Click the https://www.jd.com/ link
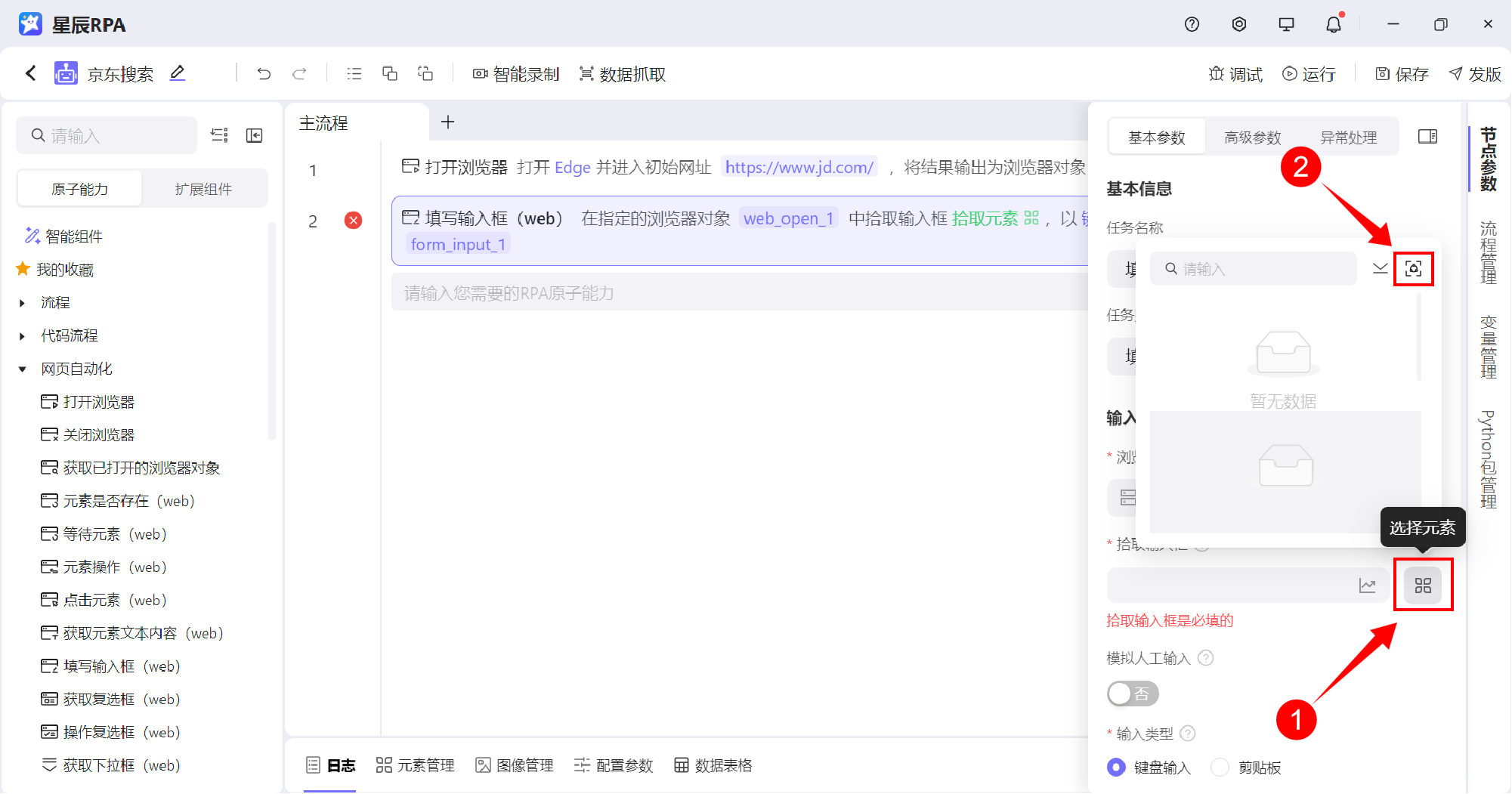Image resolution: width=1512 pixels, height=794 pixels. pos(799,167)
